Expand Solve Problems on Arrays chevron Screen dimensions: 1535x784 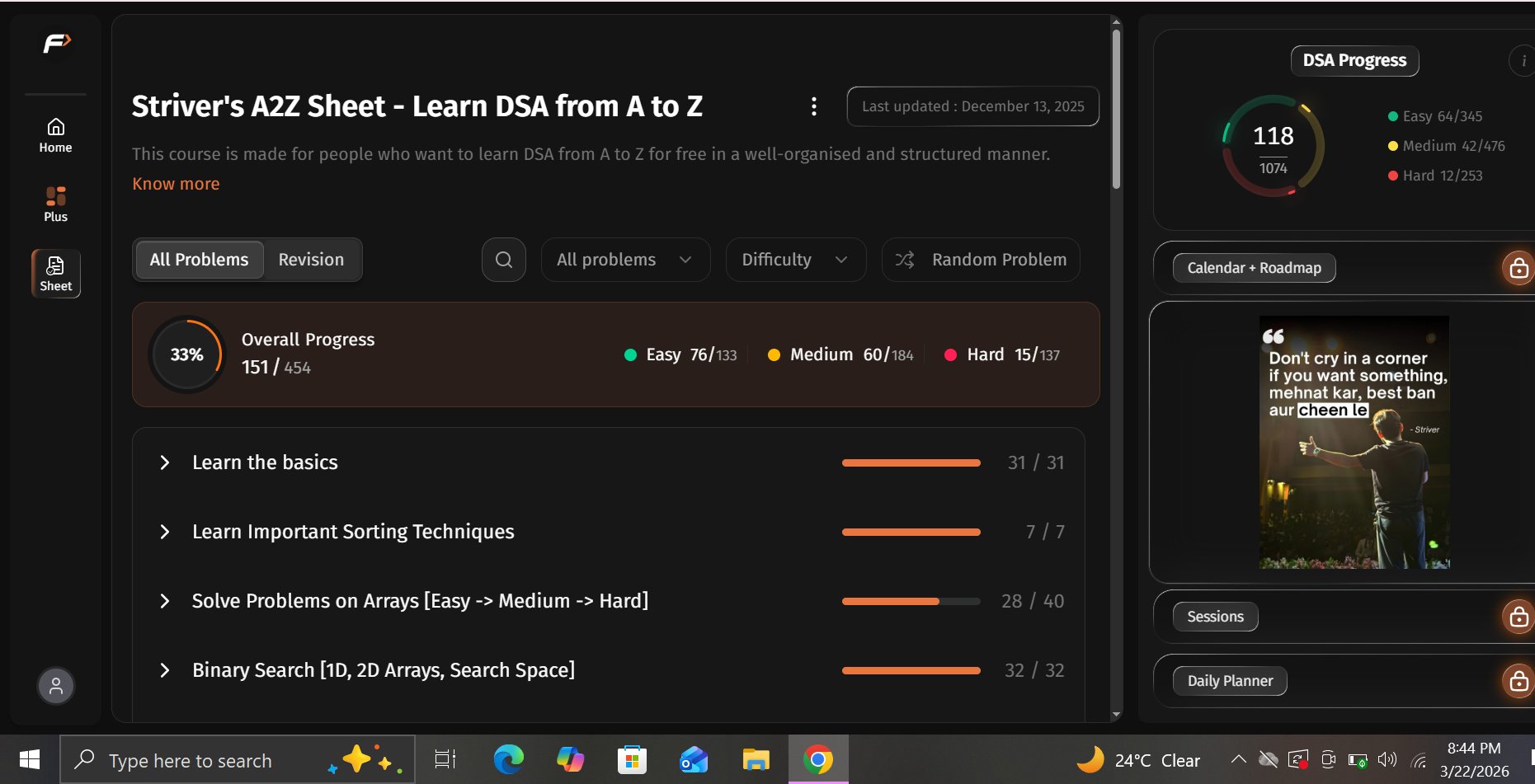(x=165, y=601)
